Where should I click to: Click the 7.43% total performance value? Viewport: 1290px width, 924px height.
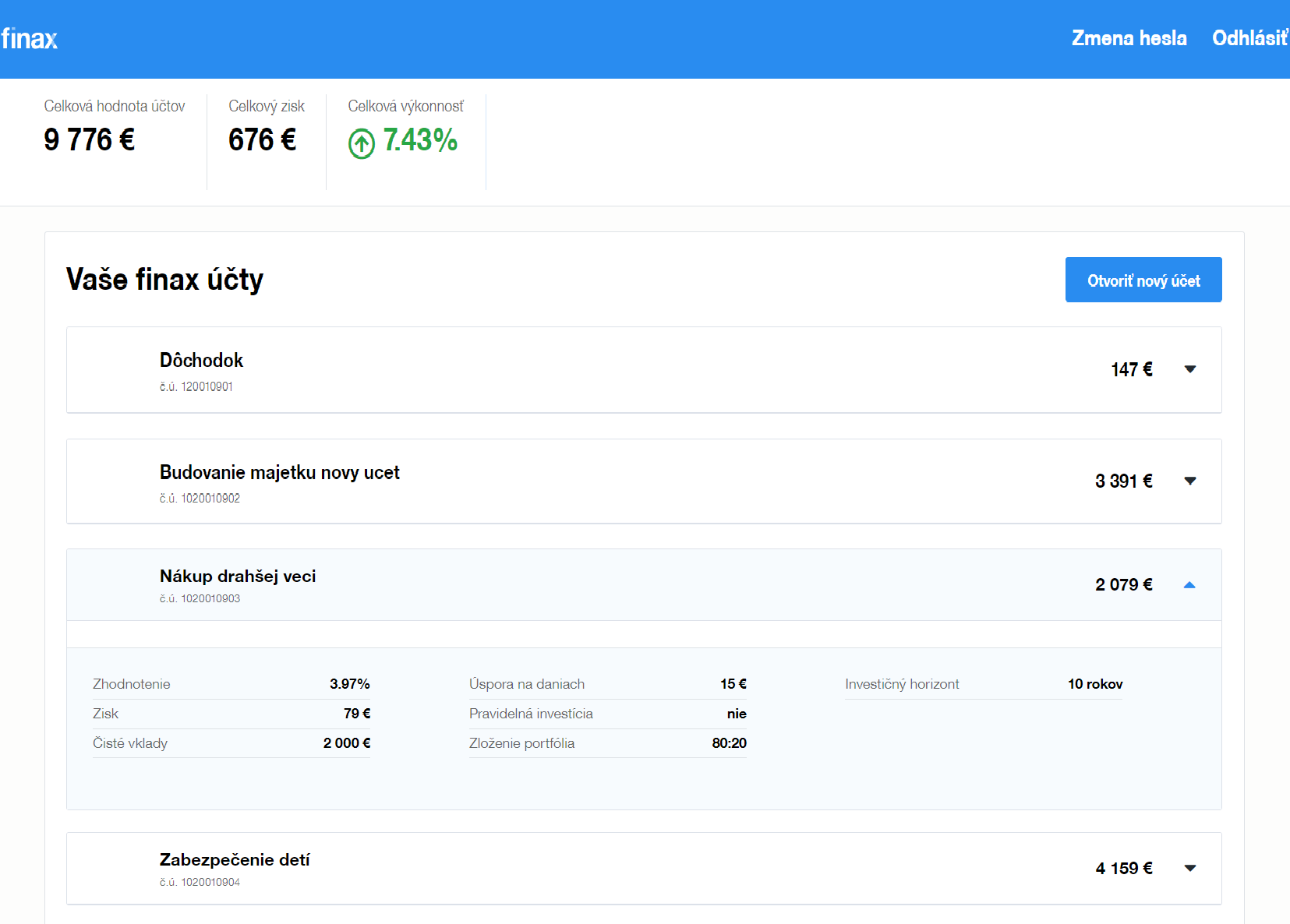tap(419, 140)
